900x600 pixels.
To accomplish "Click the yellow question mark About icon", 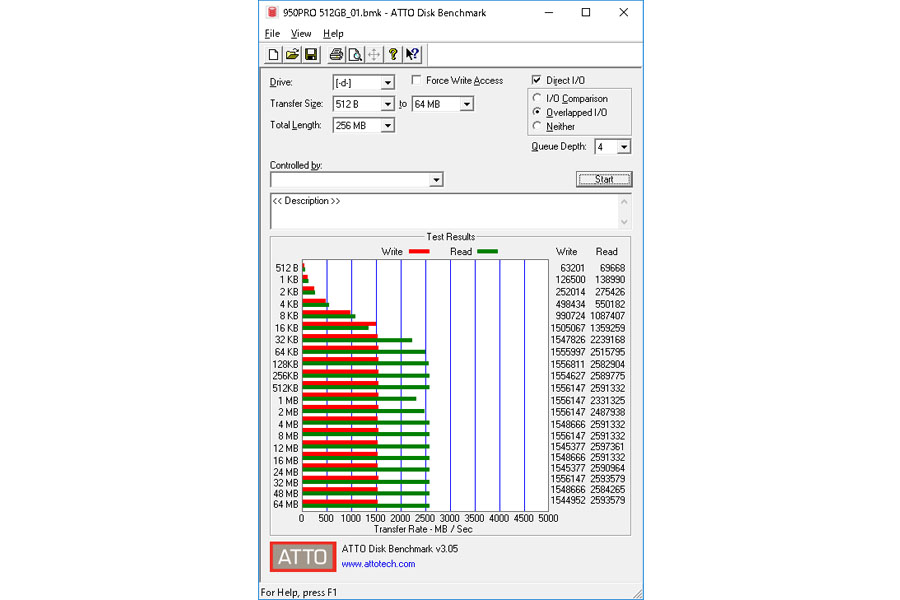I will coord(393,55).
